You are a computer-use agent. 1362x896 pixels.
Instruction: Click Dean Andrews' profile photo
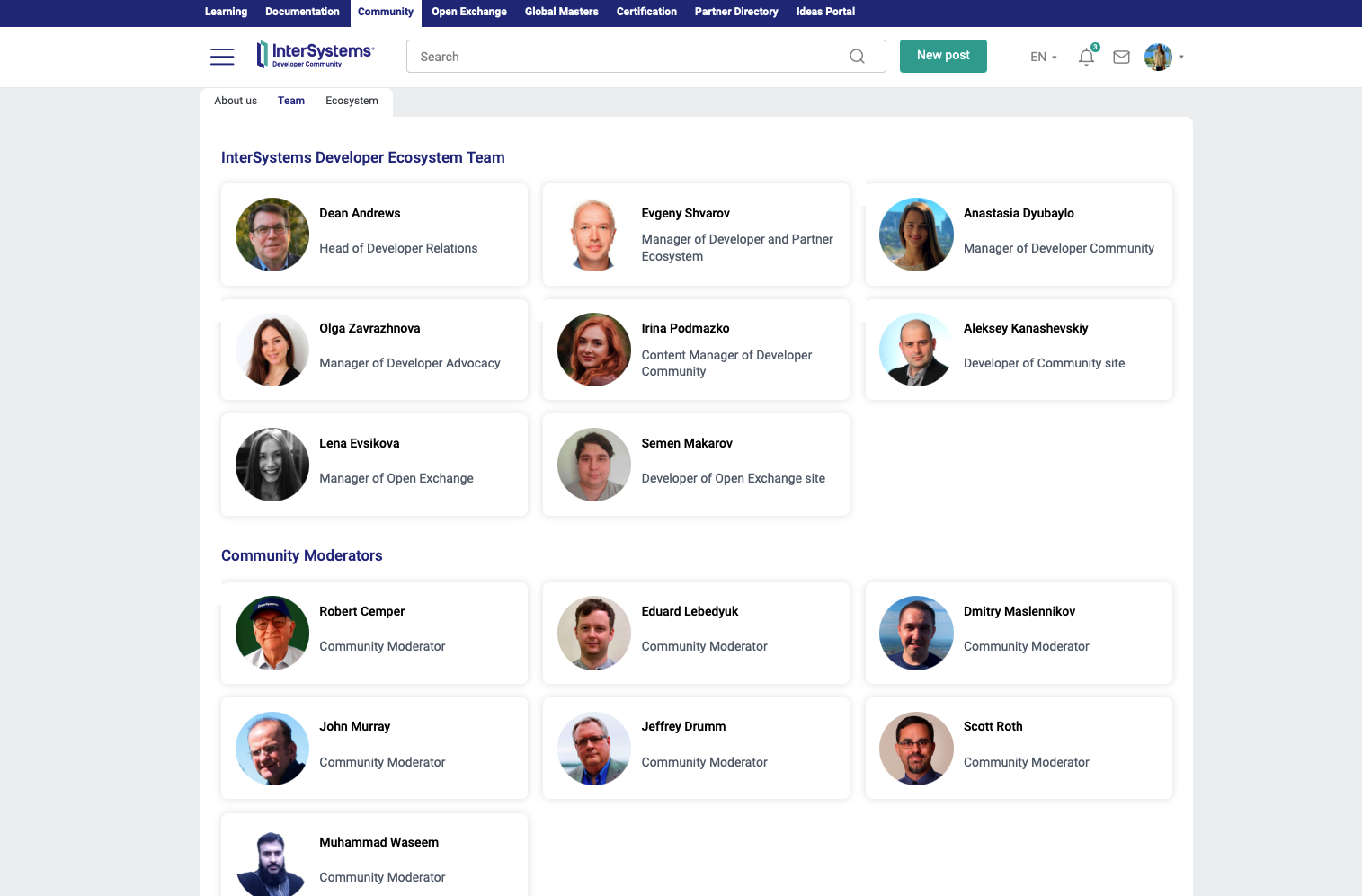(272, 235)
